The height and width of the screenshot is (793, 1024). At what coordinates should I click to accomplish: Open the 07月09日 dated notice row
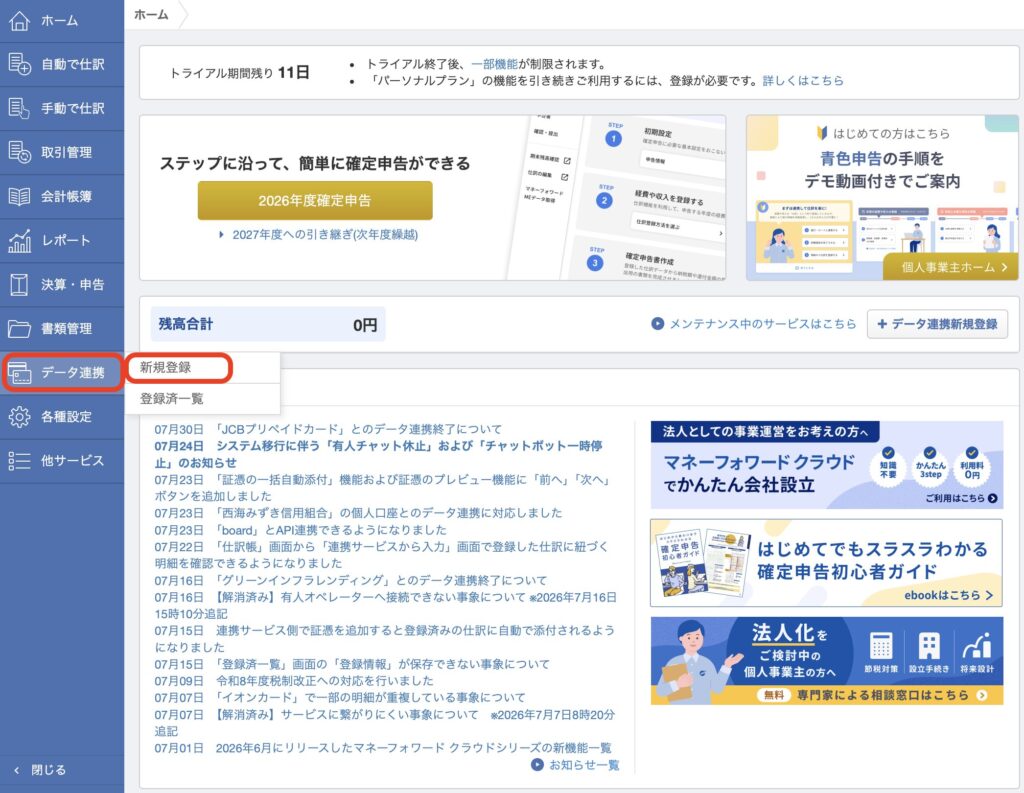[294, 681]
